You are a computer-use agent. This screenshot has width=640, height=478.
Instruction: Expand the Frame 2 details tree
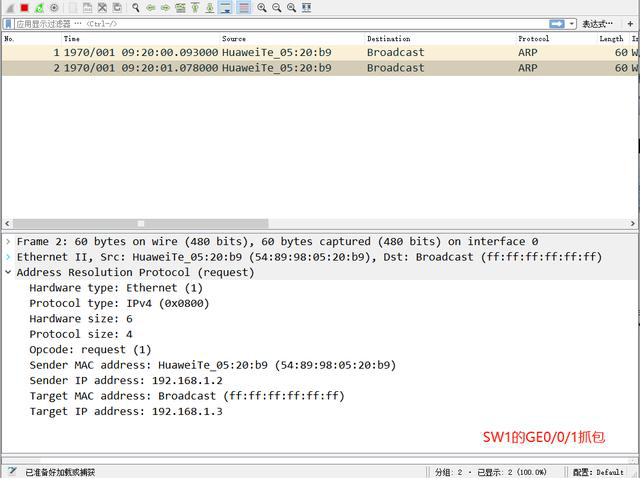coord(8,242)
